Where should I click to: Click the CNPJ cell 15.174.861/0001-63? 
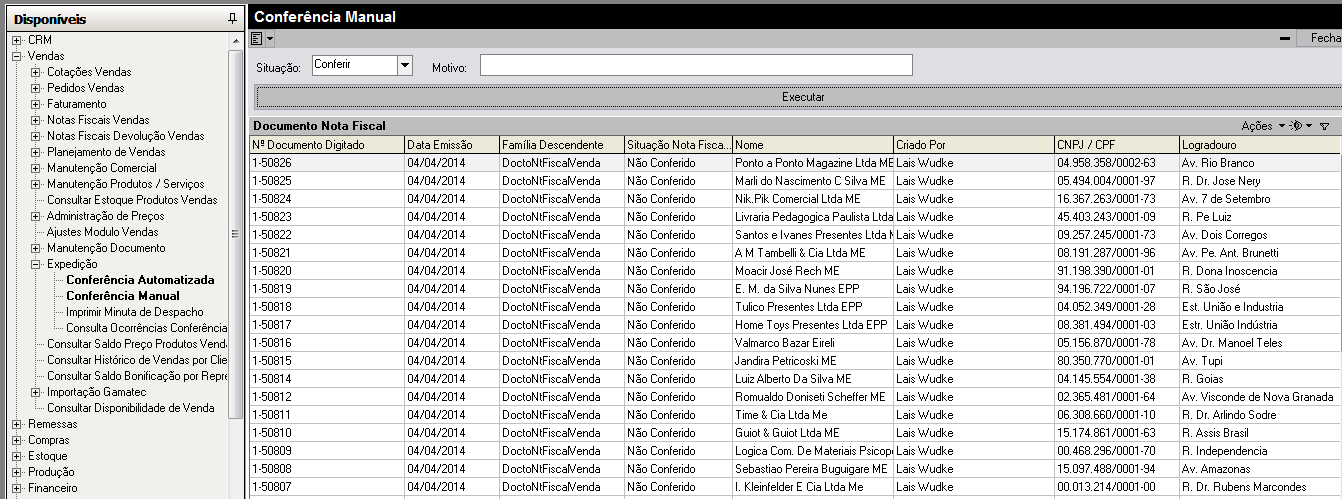pos(1116,432)
